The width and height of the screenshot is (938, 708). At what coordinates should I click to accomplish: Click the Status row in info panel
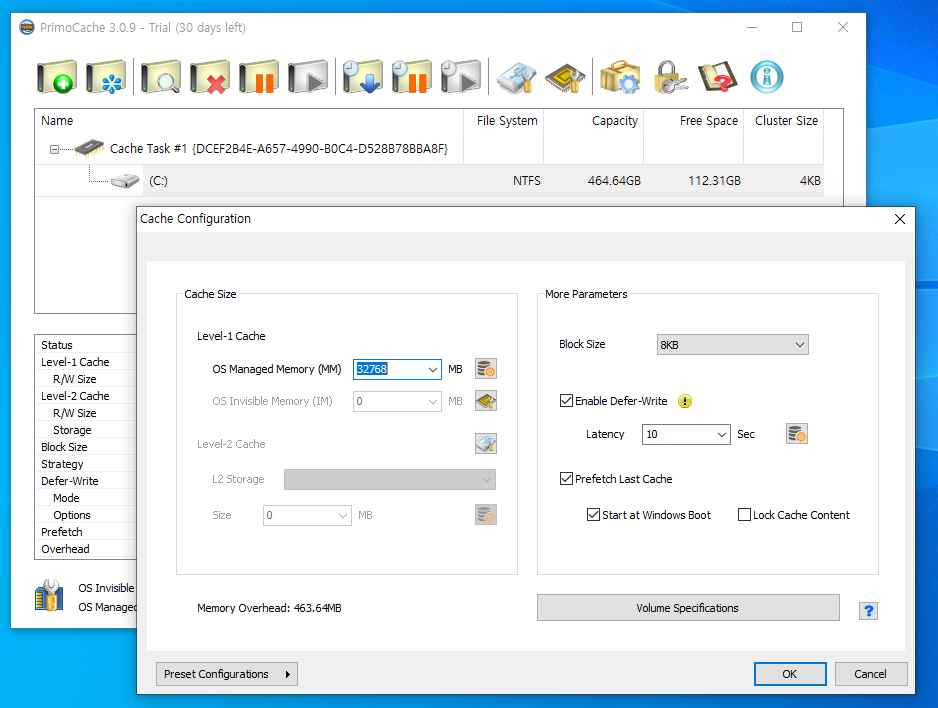click(86, 345)
